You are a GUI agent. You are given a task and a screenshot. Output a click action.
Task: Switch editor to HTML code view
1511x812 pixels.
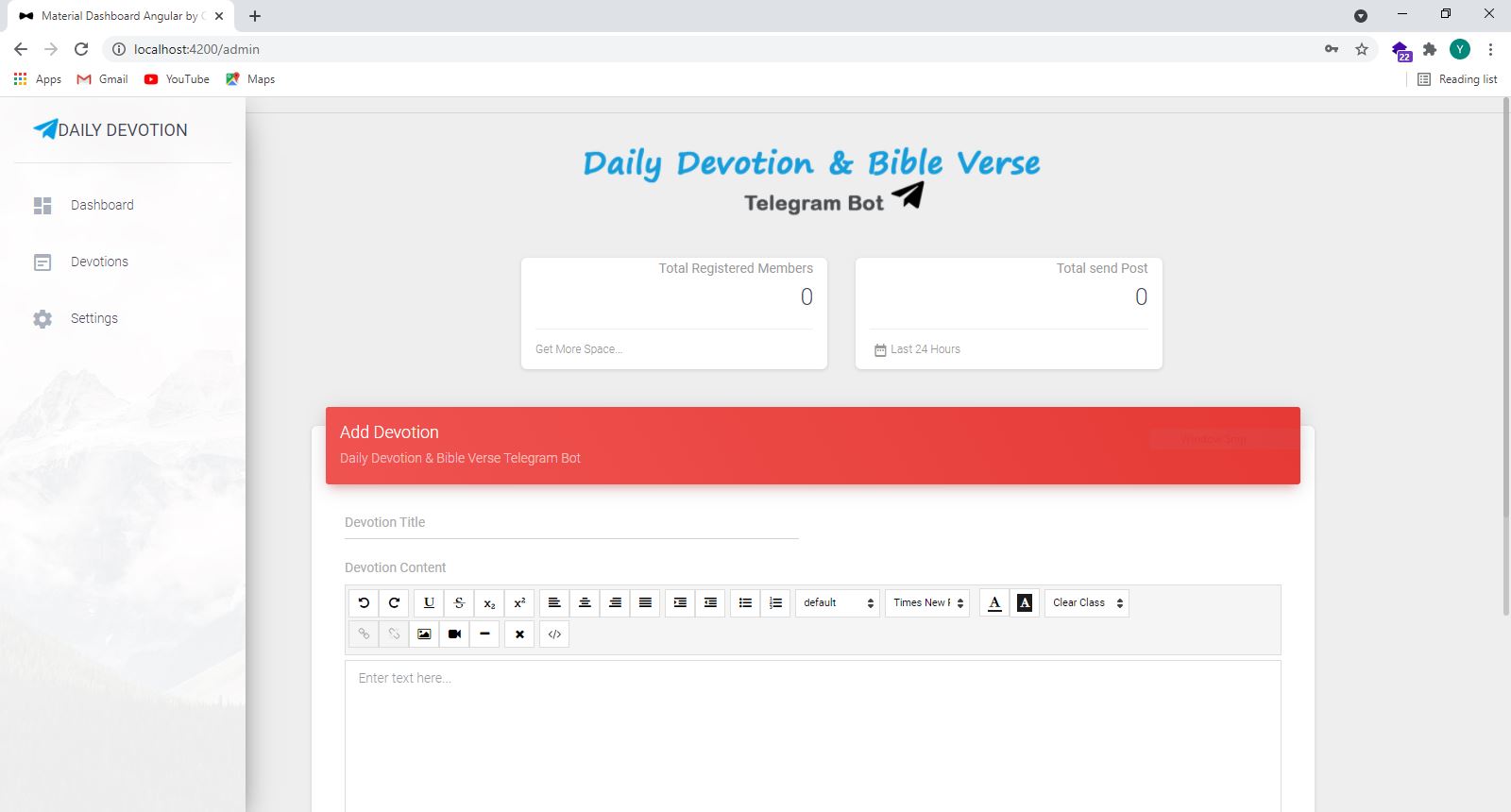(x=554, y=634)
